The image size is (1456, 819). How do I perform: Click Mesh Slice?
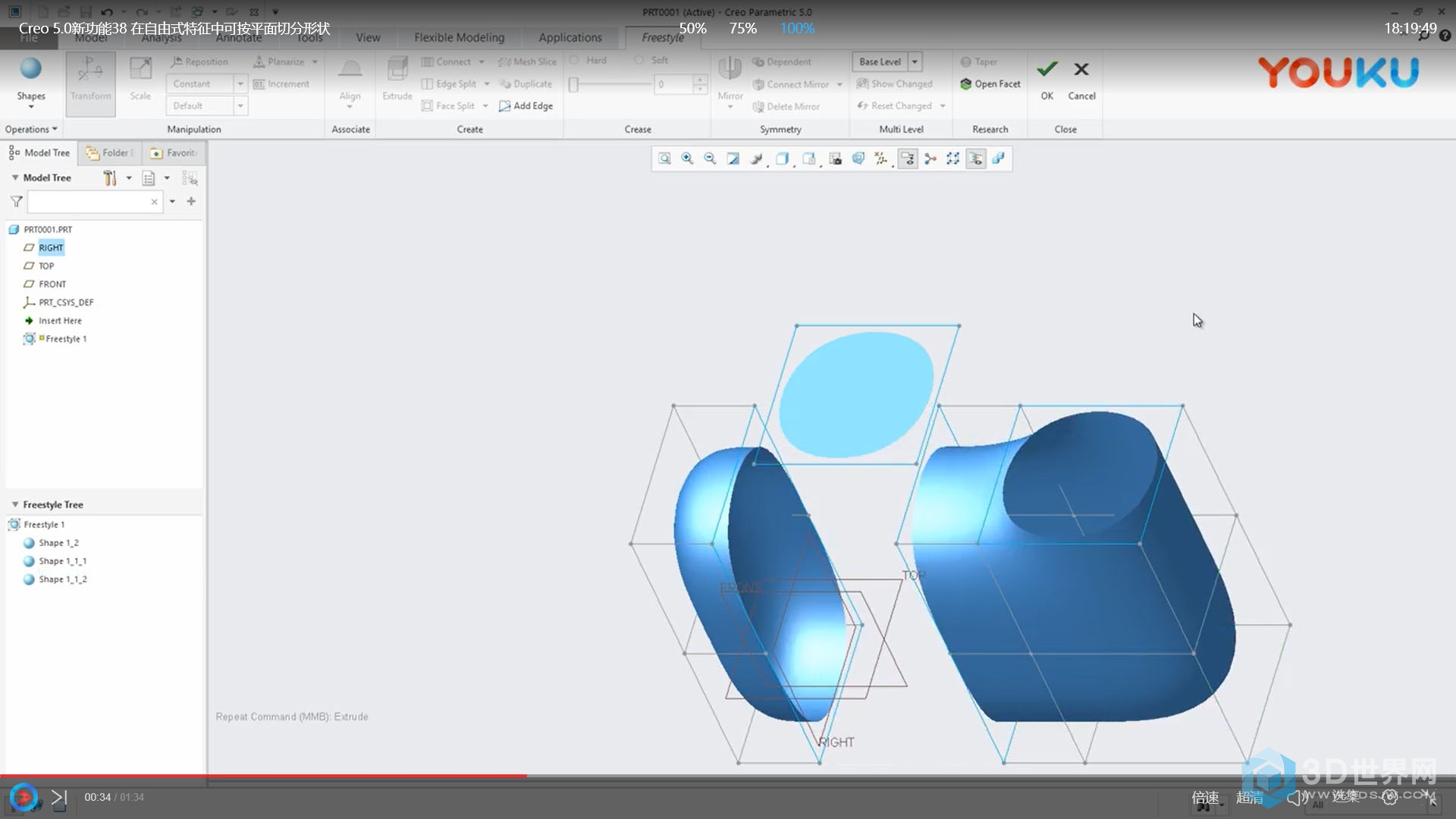[x=528, y=62]
